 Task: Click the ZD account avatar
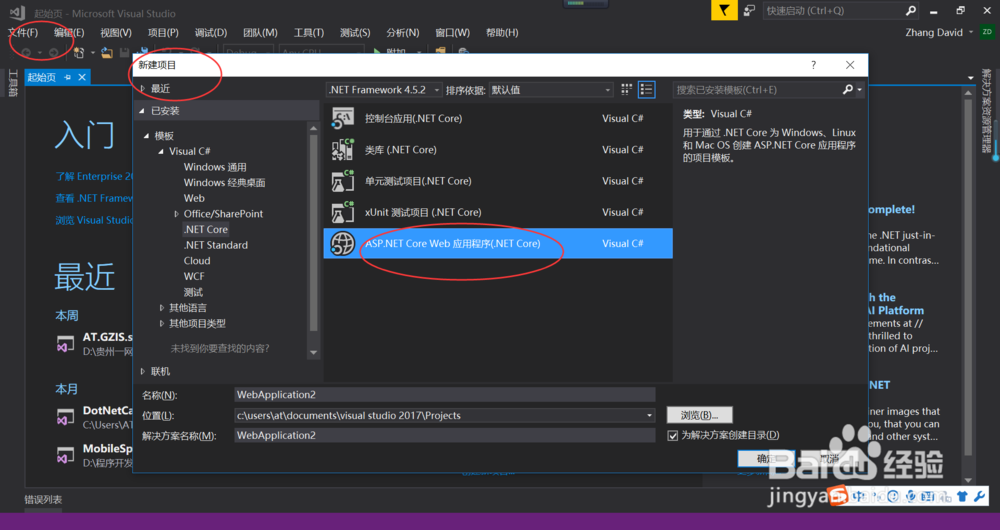987,33
